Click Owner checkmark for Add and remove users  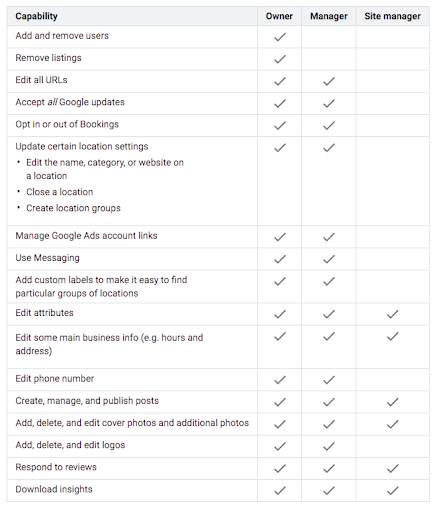[280, 37]
